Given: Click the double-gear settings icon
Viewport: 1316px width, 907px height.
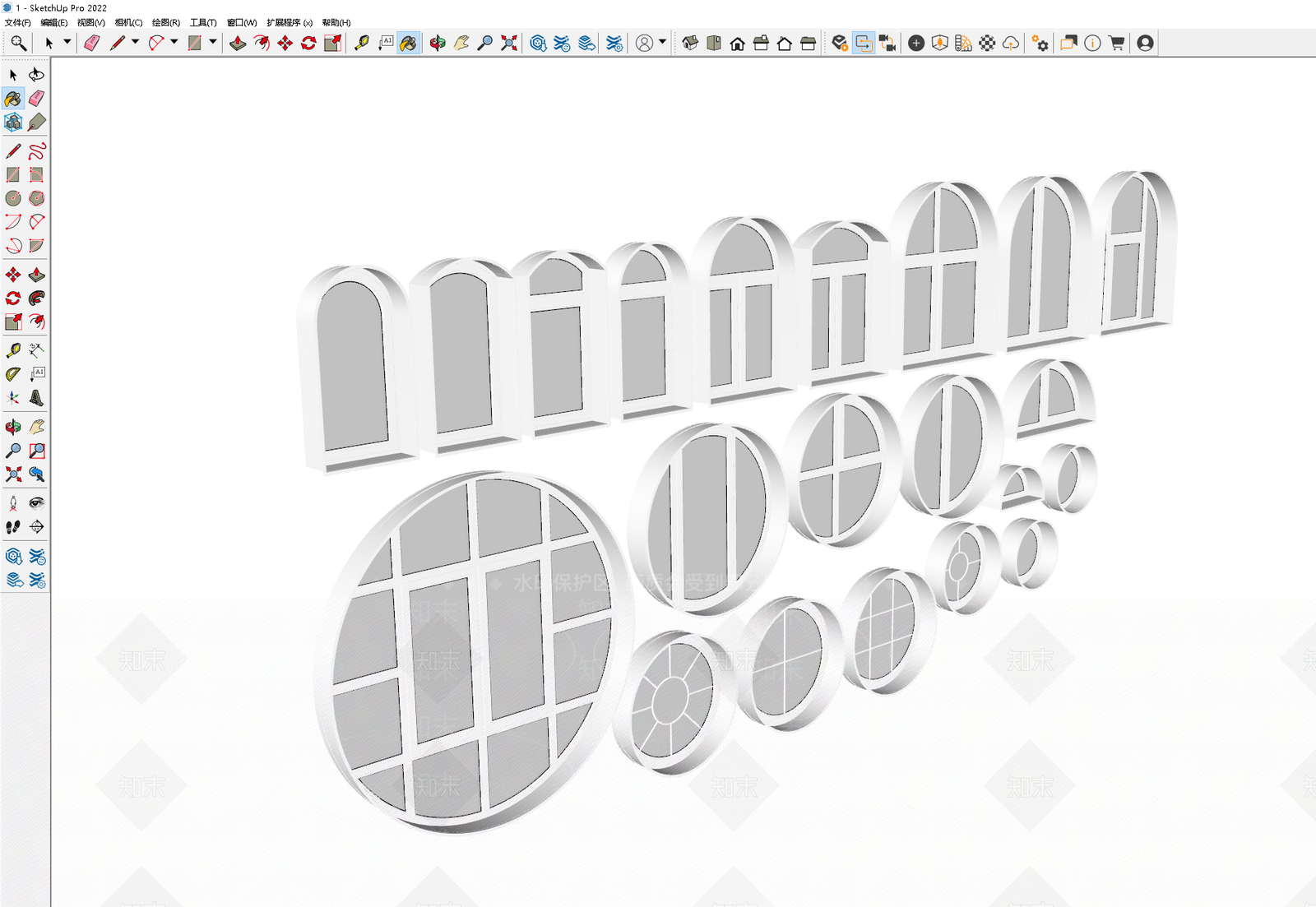Looking at the screenshot, I should coord(1040,43).
